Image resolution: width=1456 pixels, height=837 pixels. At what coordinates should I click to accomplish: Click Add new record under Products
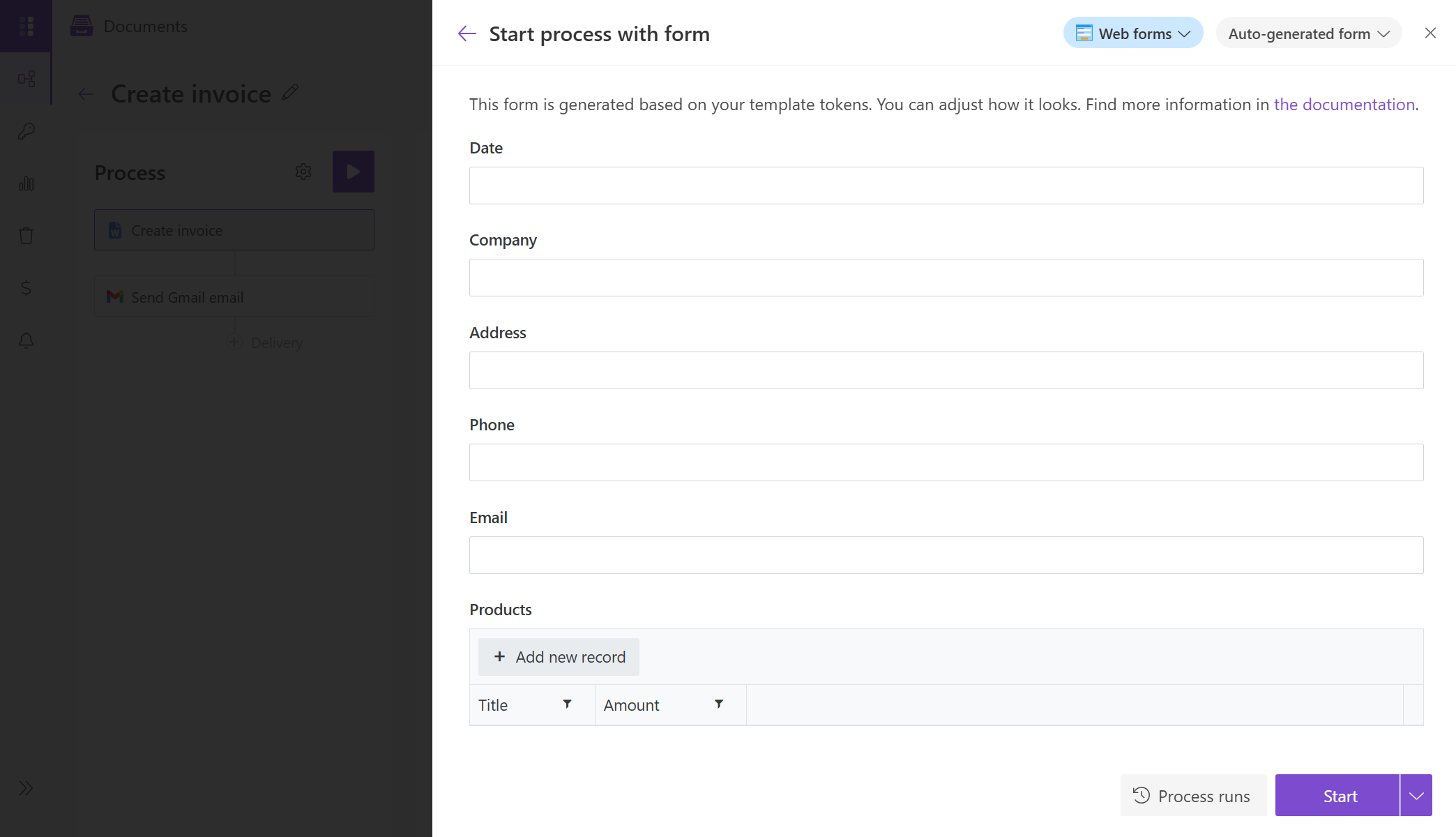coord(559,656)
